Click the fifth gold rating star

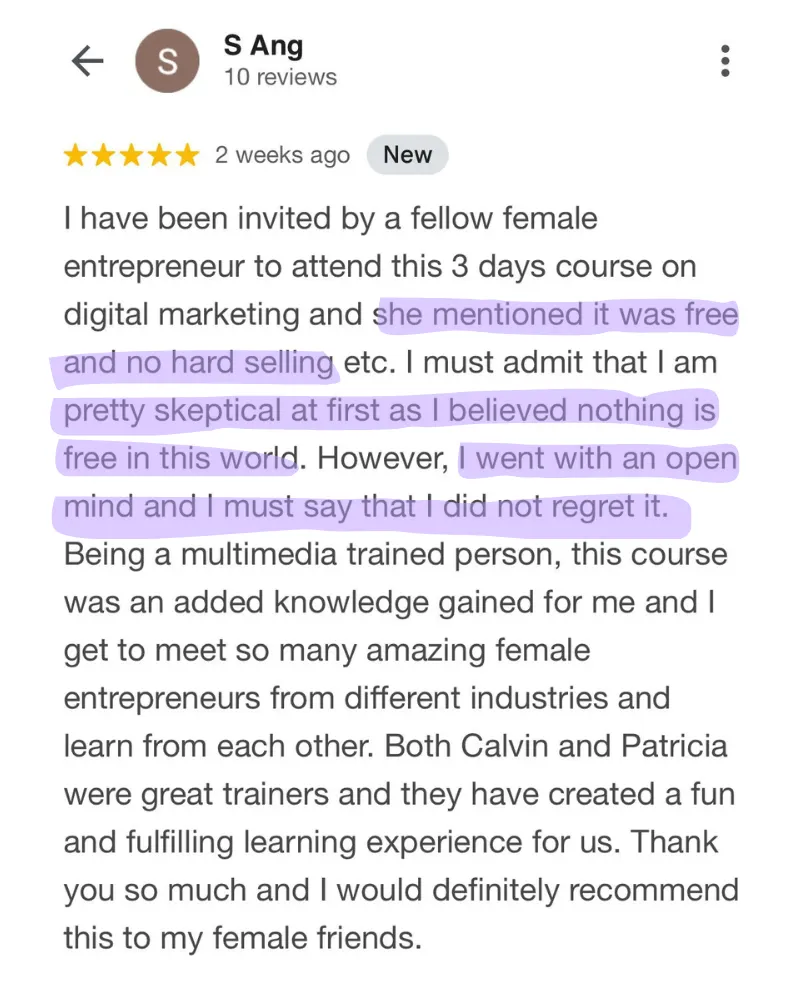click(188, 155)
